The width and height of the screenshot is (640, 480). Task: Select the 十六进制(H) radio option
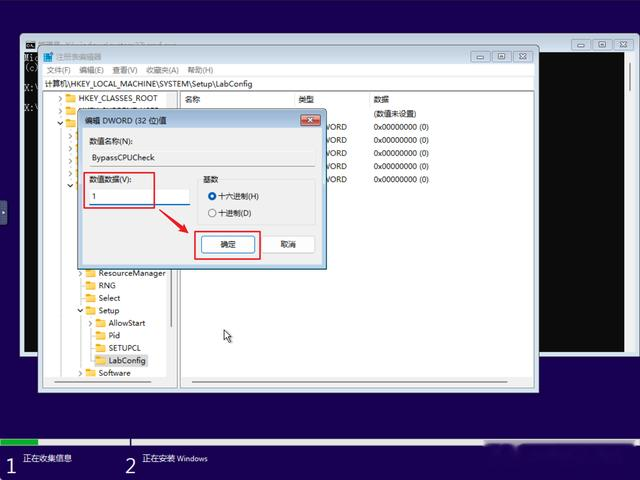tap(233, 196)
